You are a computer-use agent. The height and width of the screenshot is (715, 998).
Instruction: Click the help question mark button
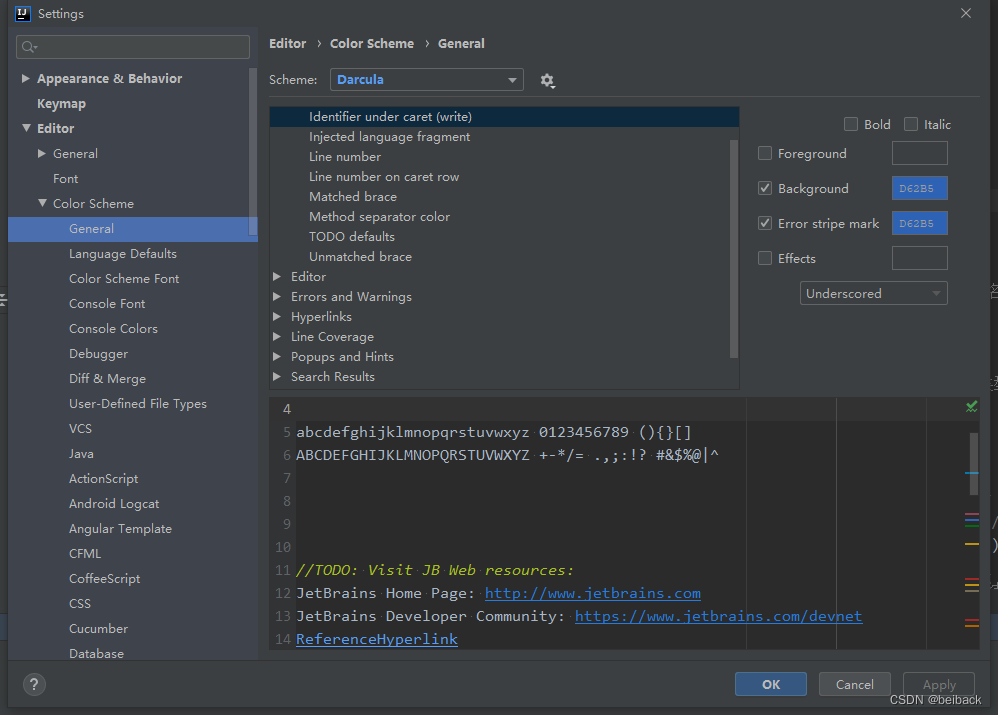[34, 684]
